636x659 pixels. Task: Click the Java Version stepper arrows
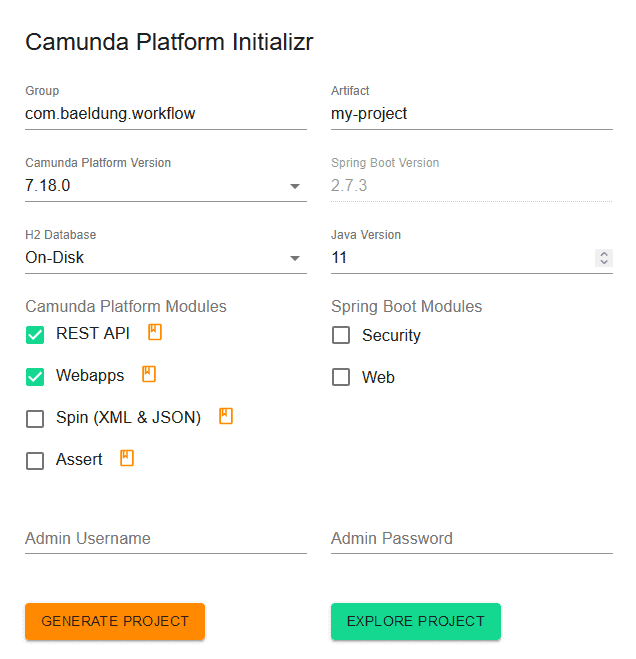(x=603, y=258)
